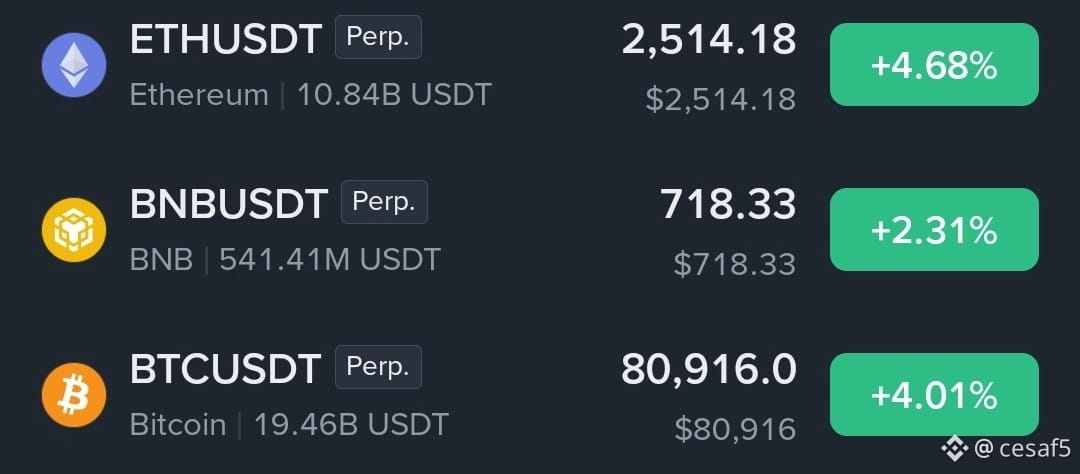Tap the BNBUSDT Perp. tag
Viewport: 1080px width, 474px height.
[x=384, y=202]
